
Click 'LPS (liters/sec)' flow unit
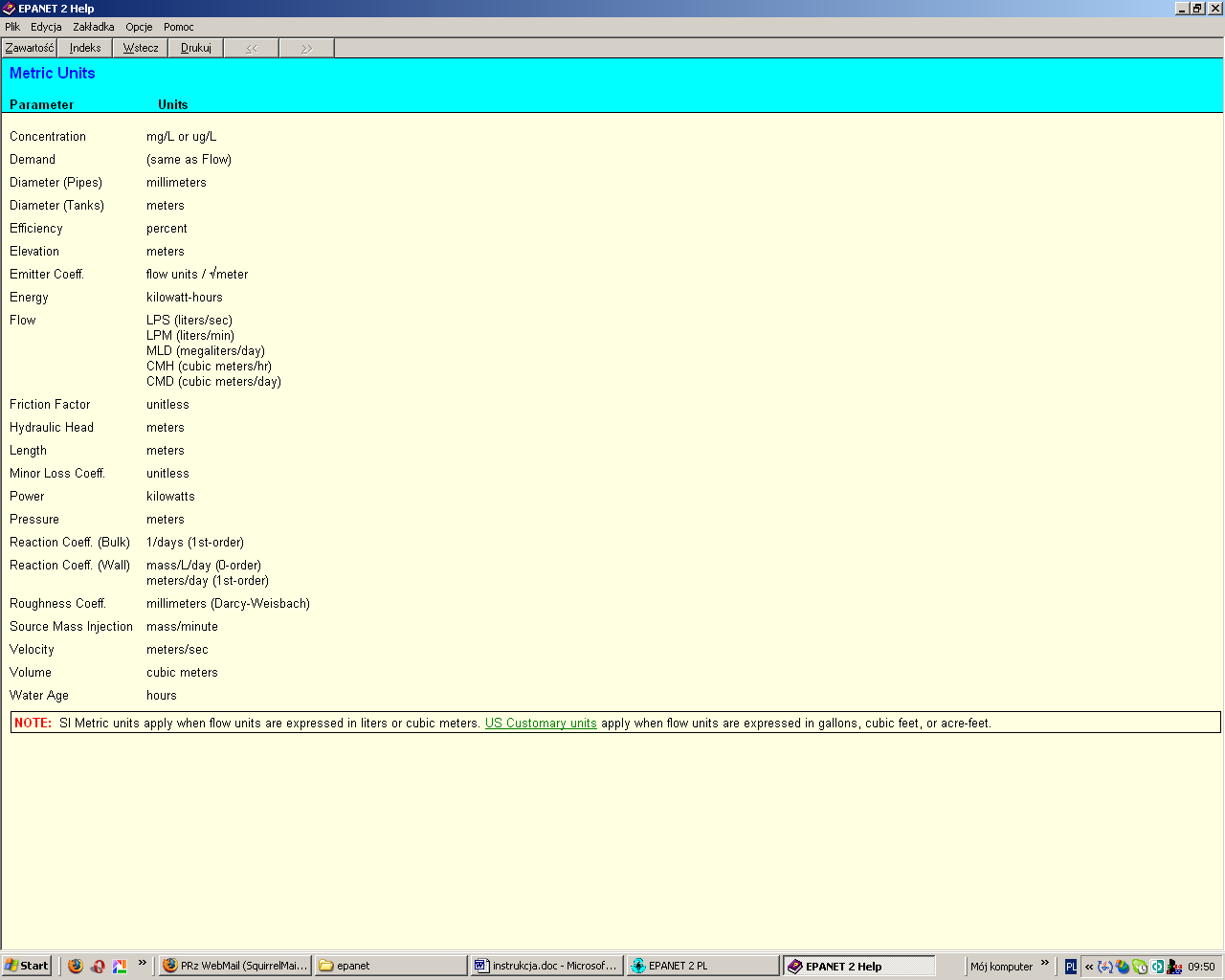pyautogui.click(x=189, y=321)
